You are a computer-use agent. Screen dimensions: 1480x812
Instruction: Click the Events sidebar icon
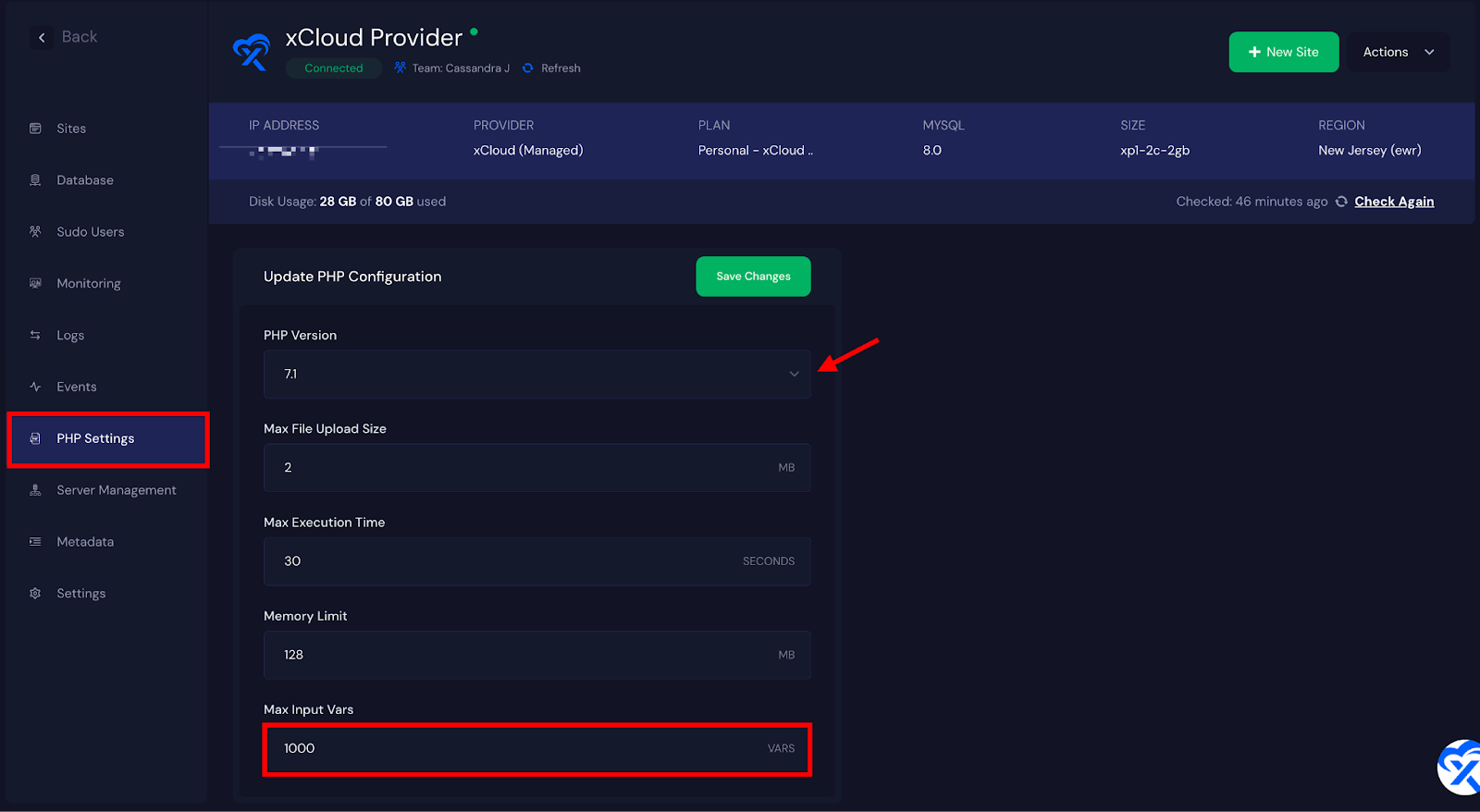[x=35, y=387]
